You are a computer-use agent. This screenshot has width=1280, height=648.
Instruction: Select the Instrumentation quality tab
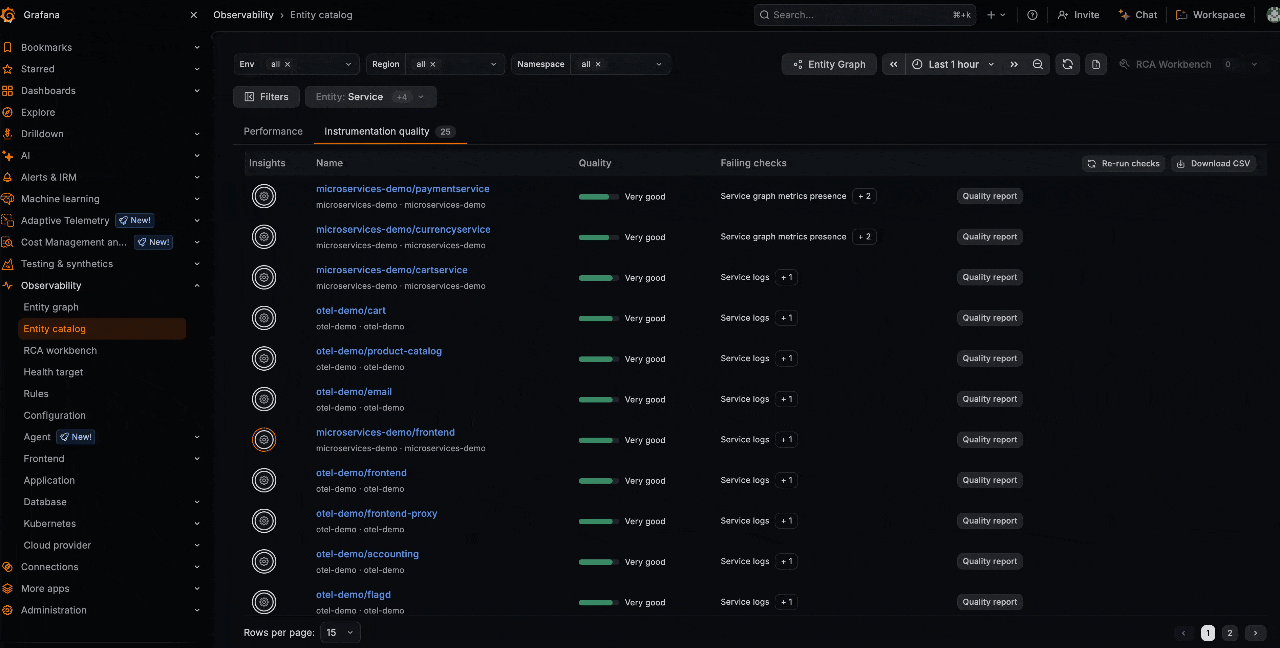390,131
